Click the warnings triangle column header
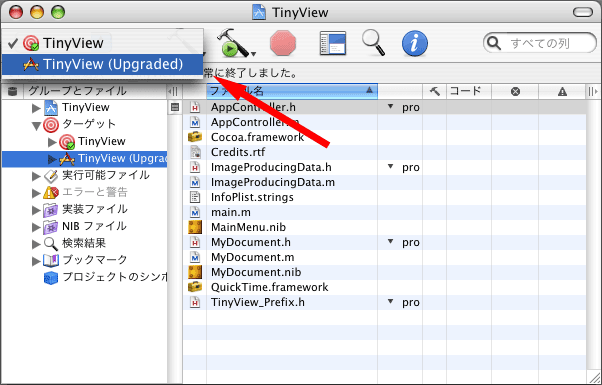This screenshot has width=602, height=385. pyautogui.click(x=562, y=91)
